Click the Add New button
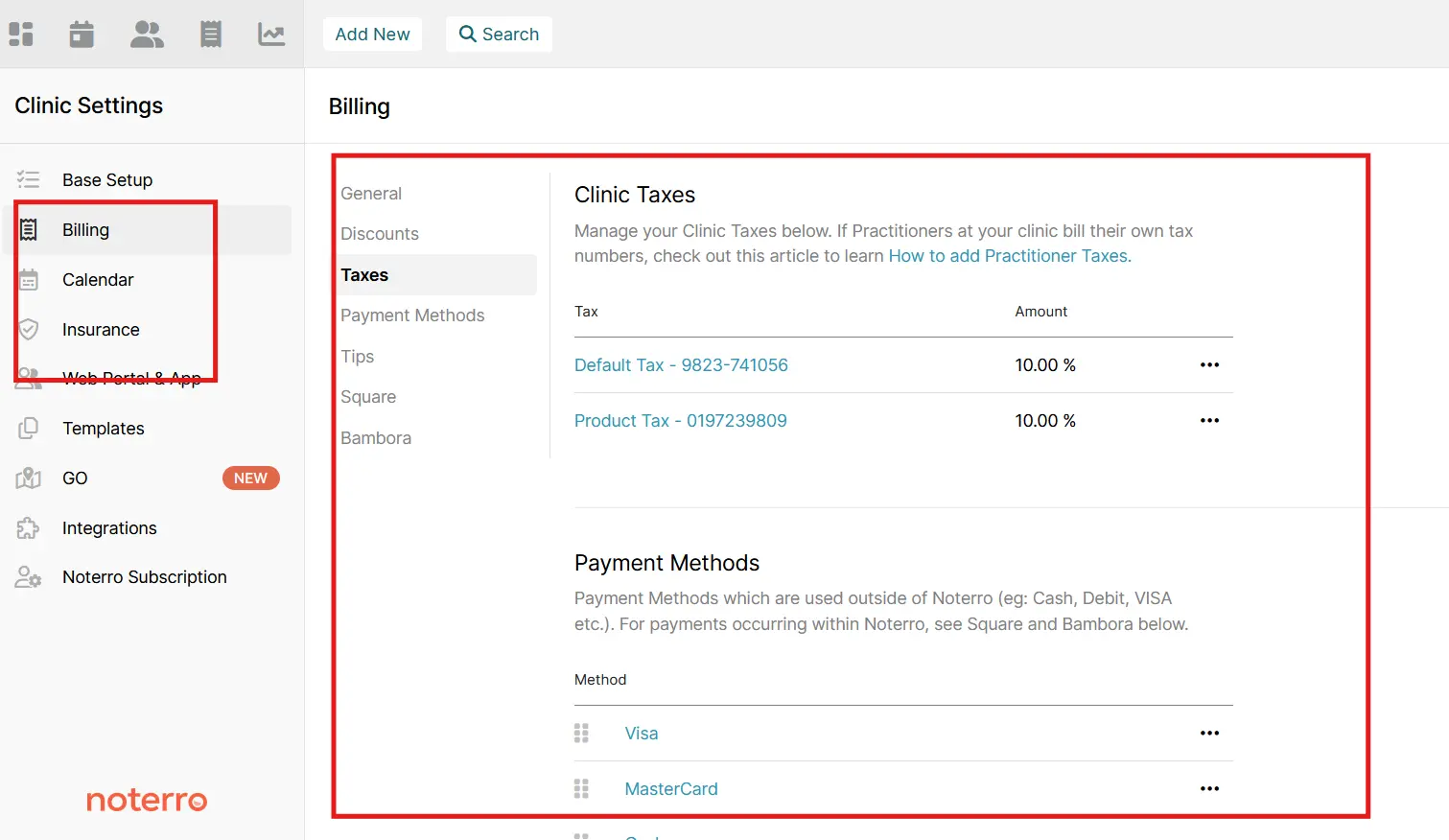The image size is (1449, 840). click(372, 34)
